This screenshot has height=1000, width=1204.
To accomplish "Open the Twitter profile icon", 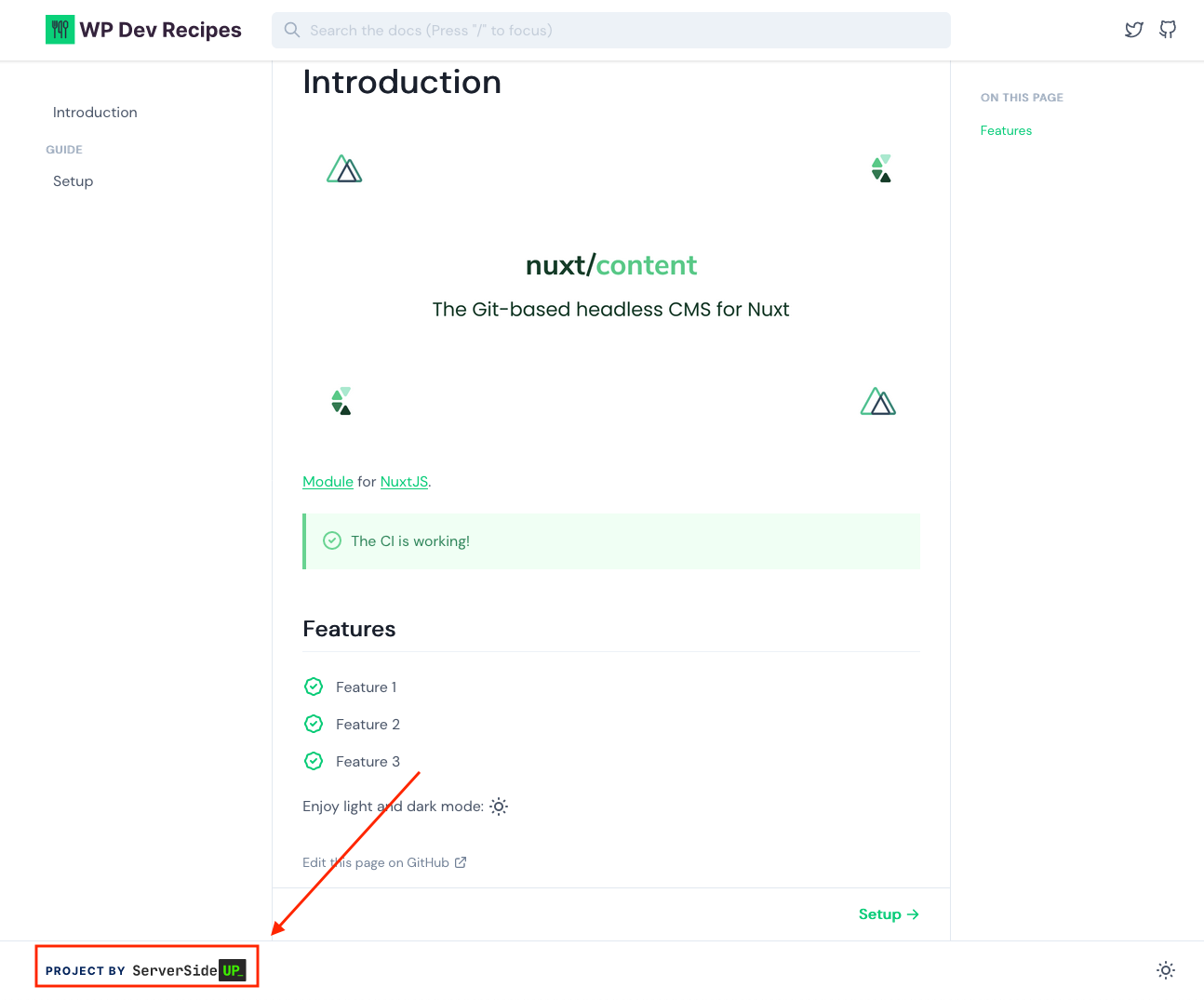I will point(1133,30).
